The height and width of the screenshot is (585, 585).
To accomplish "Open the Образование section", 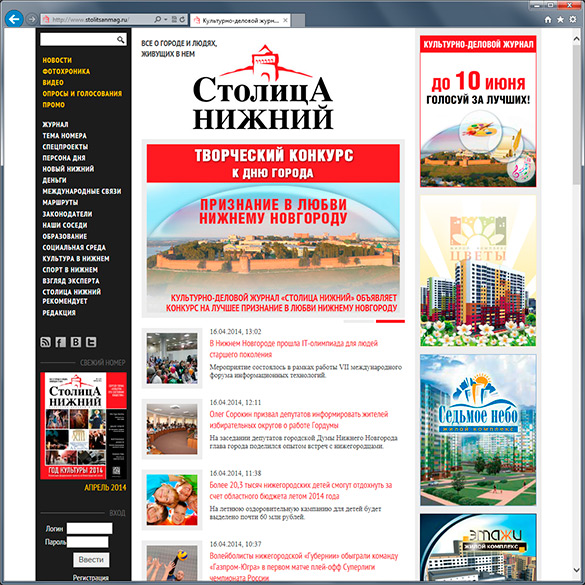I will pos(65,237).
